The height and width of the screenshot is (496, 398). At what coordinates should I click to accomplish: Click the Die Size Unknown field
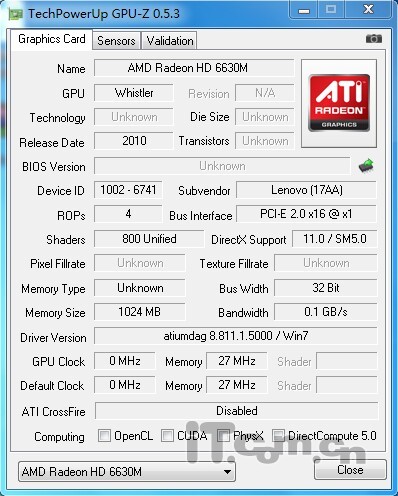[265, 117]
